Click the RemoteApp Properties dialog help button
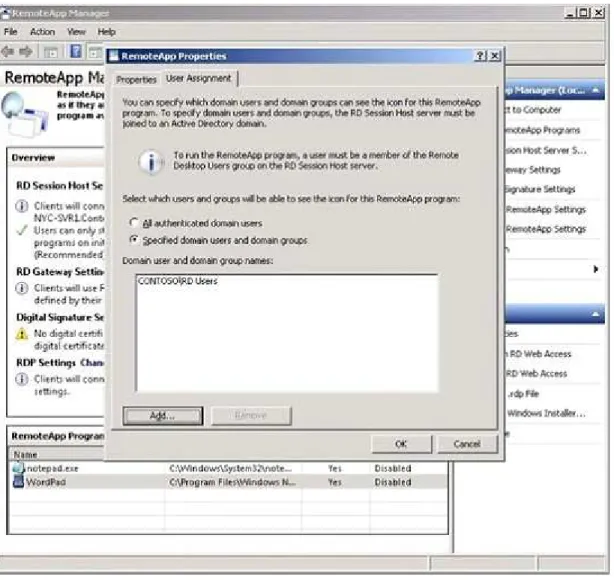 [480, 56]
